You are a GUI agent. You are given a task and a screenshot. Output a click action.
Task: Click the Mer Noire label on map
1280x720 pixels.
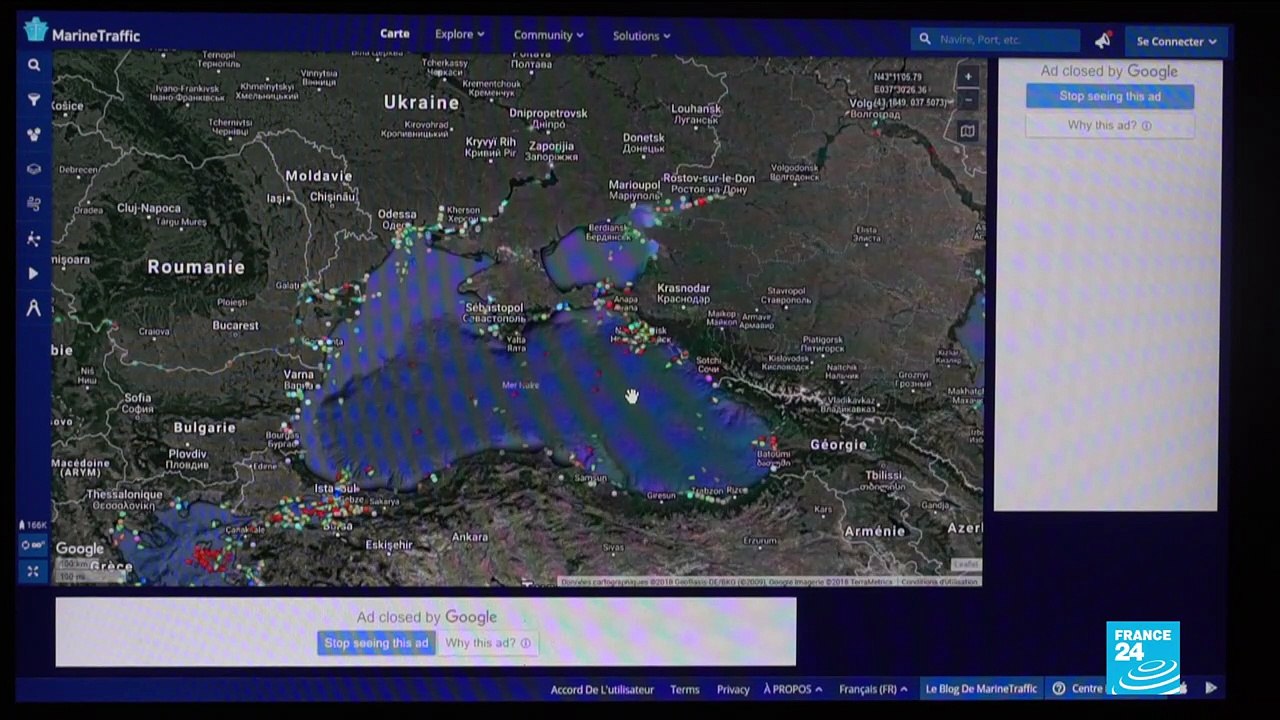520,385
